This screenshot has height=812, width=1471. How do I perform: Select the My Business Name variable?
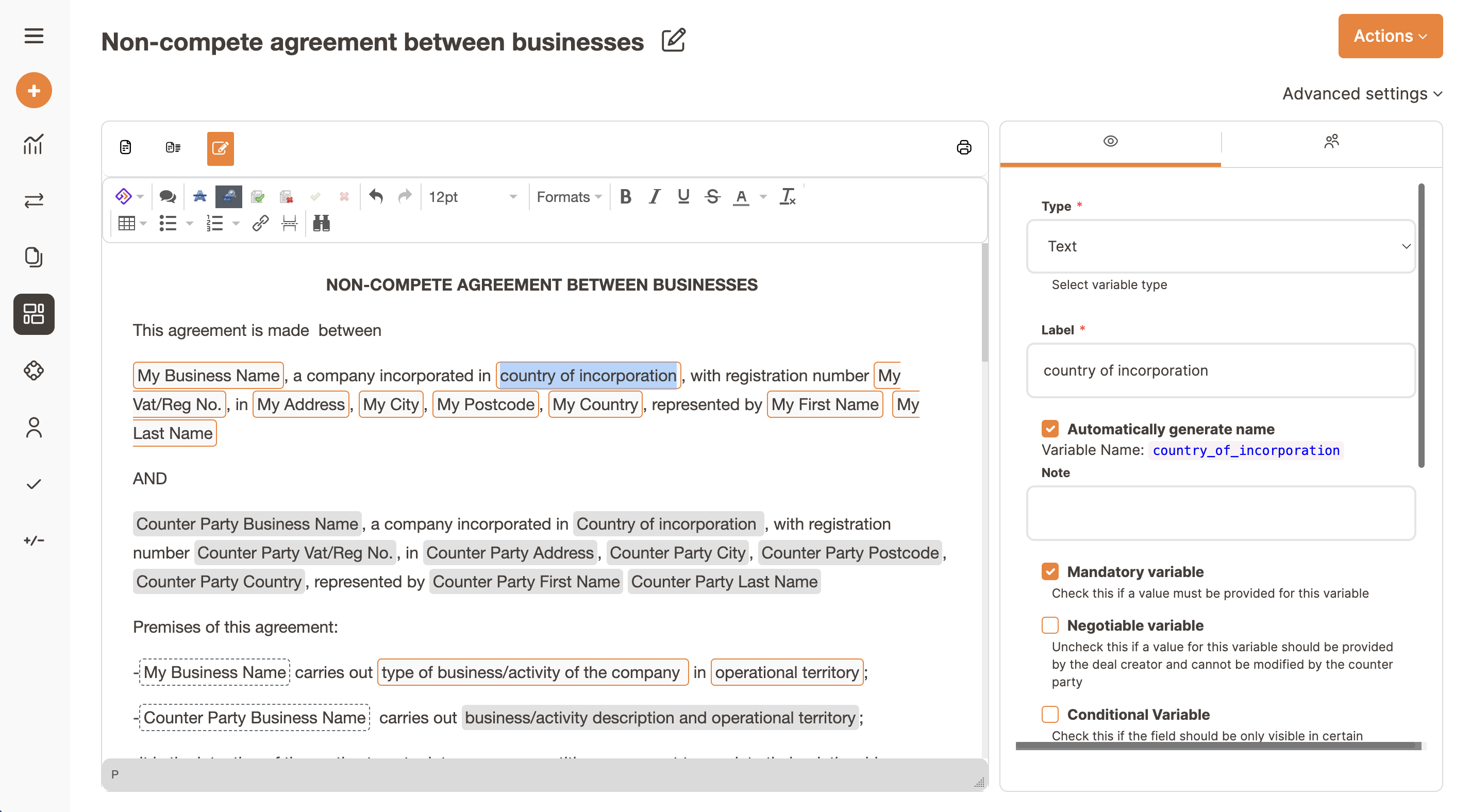click(208, 375)
